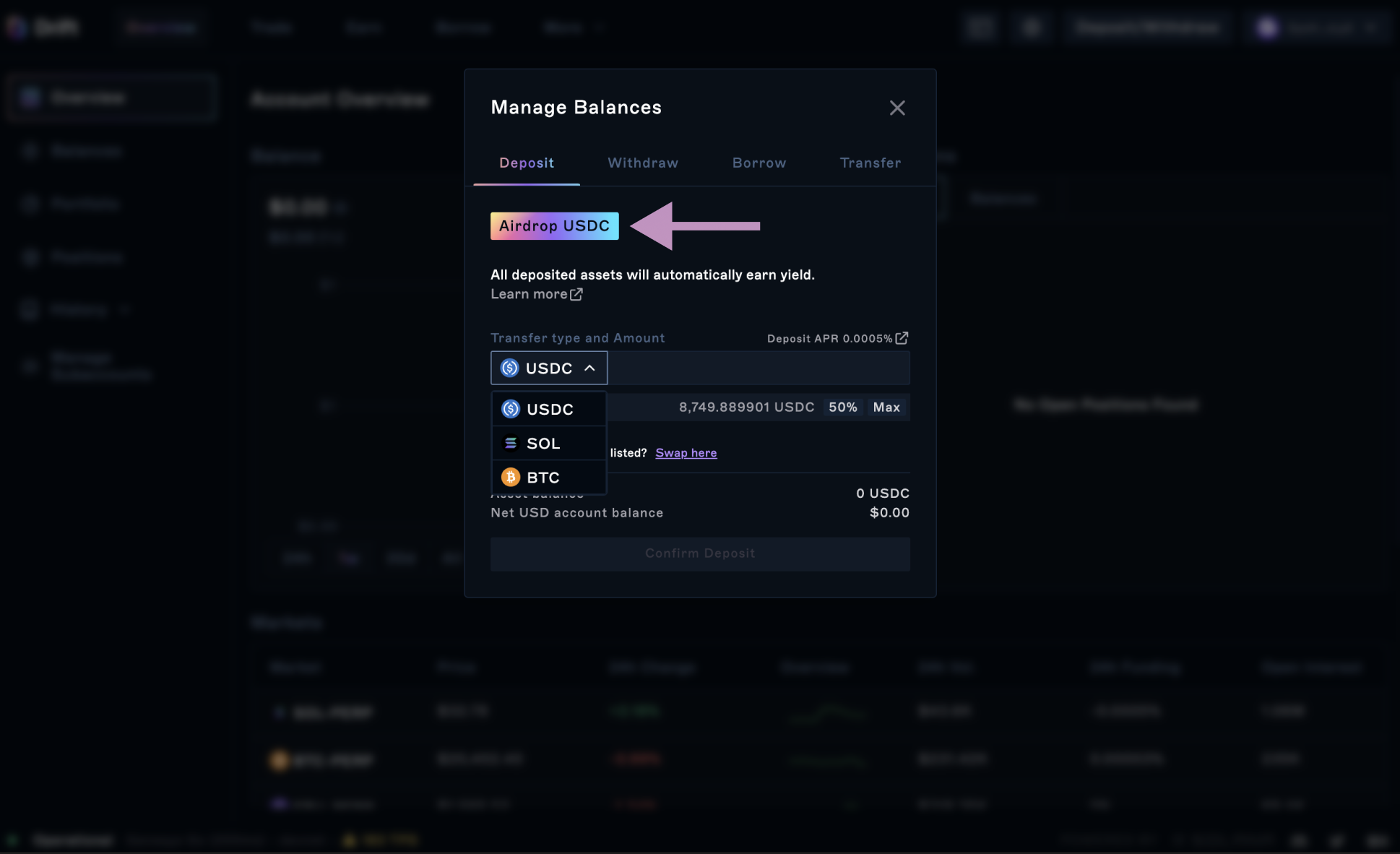Click the deposit amount input field
1400x854 pixels.
[757, 368]
